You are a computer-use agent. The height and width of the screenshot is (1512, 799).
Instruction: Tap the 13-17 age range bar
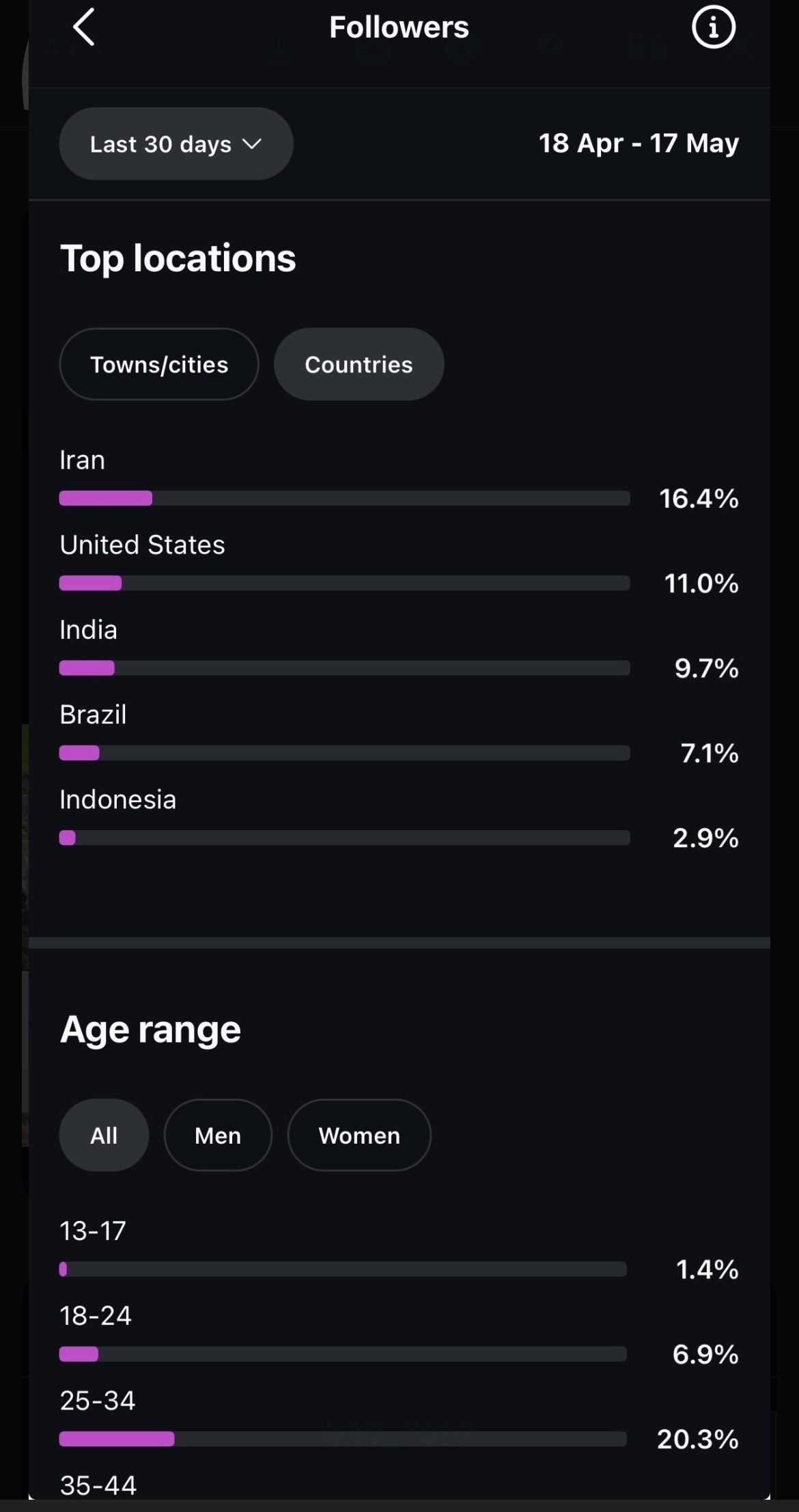click(x=343, y=1269)
